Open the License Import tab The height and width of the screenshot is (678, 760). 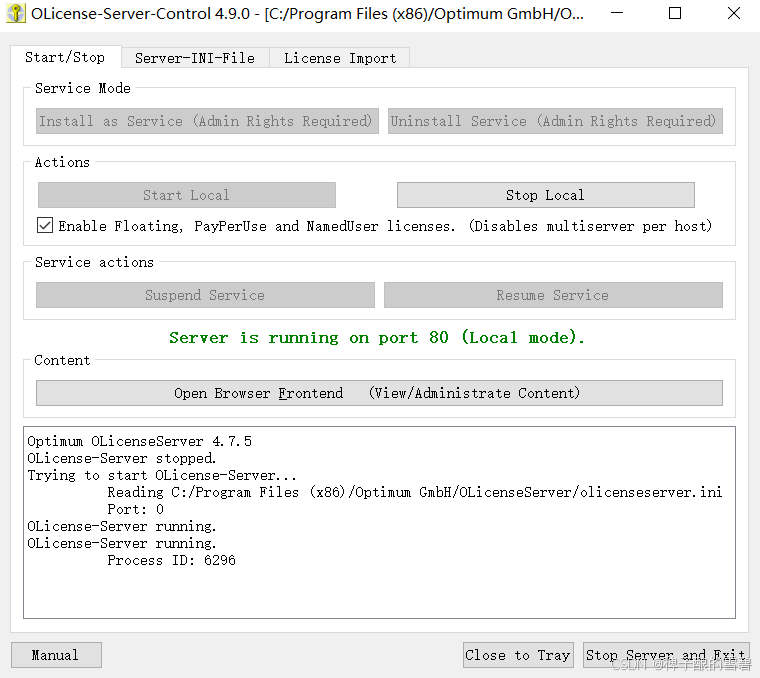pyautogui.click(x=340, y=58)
